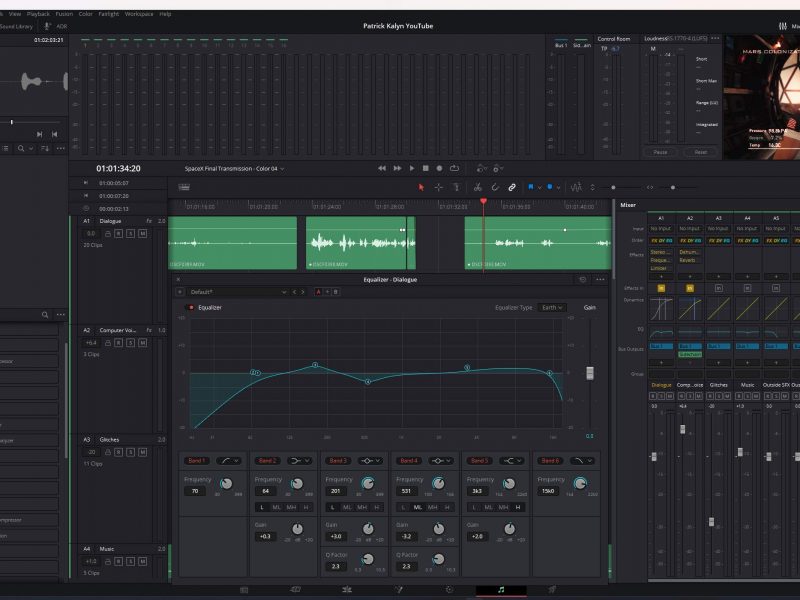Viewport: 800px width, 600px height.
Task: Select the arrow pointer selection tool
Action: 421,187
